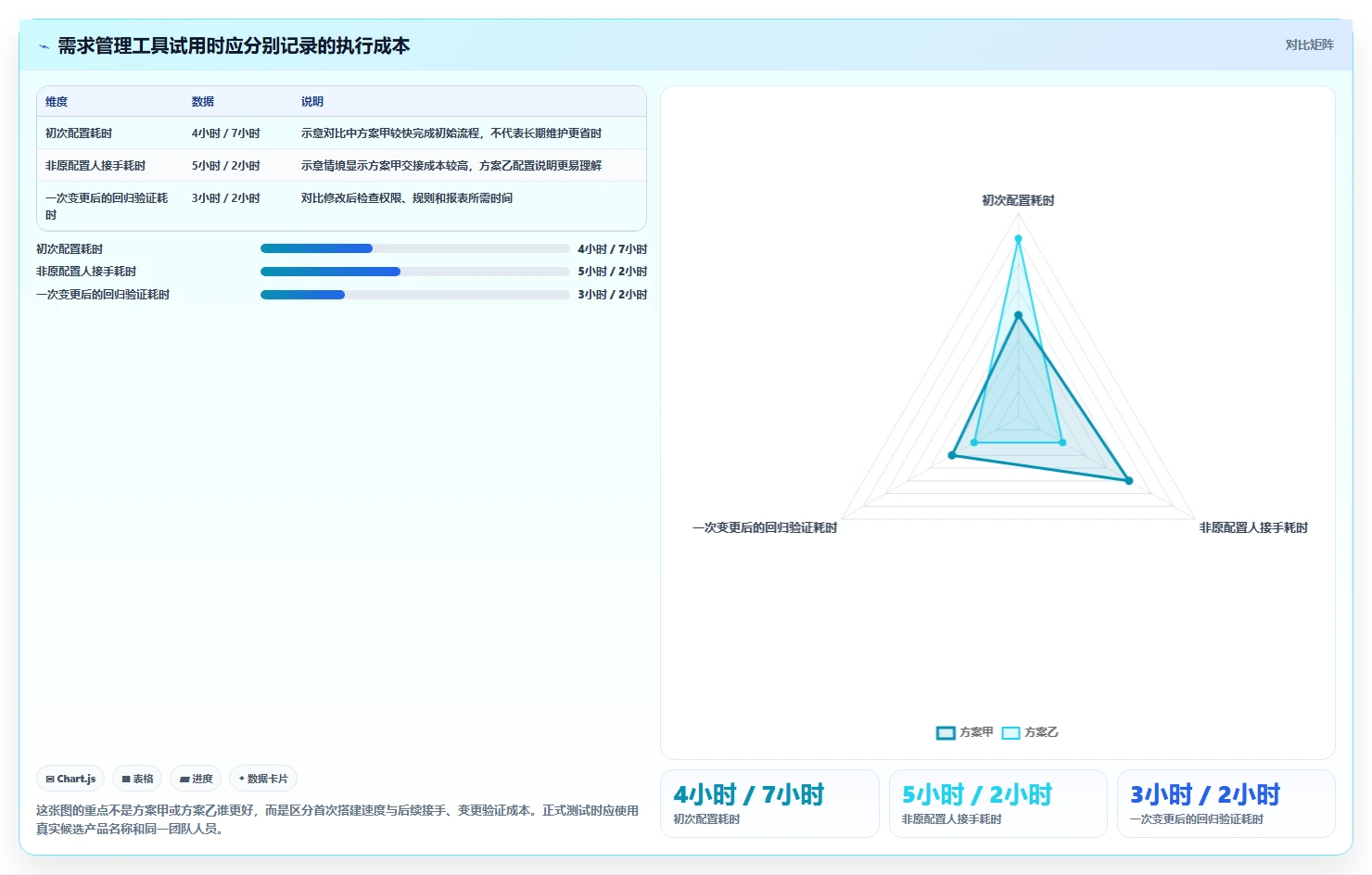The image size is (1372, 875).
Task: Open the 4小时 / 7小时 data card
Action: pyautogui.click(x=769, y=804)
